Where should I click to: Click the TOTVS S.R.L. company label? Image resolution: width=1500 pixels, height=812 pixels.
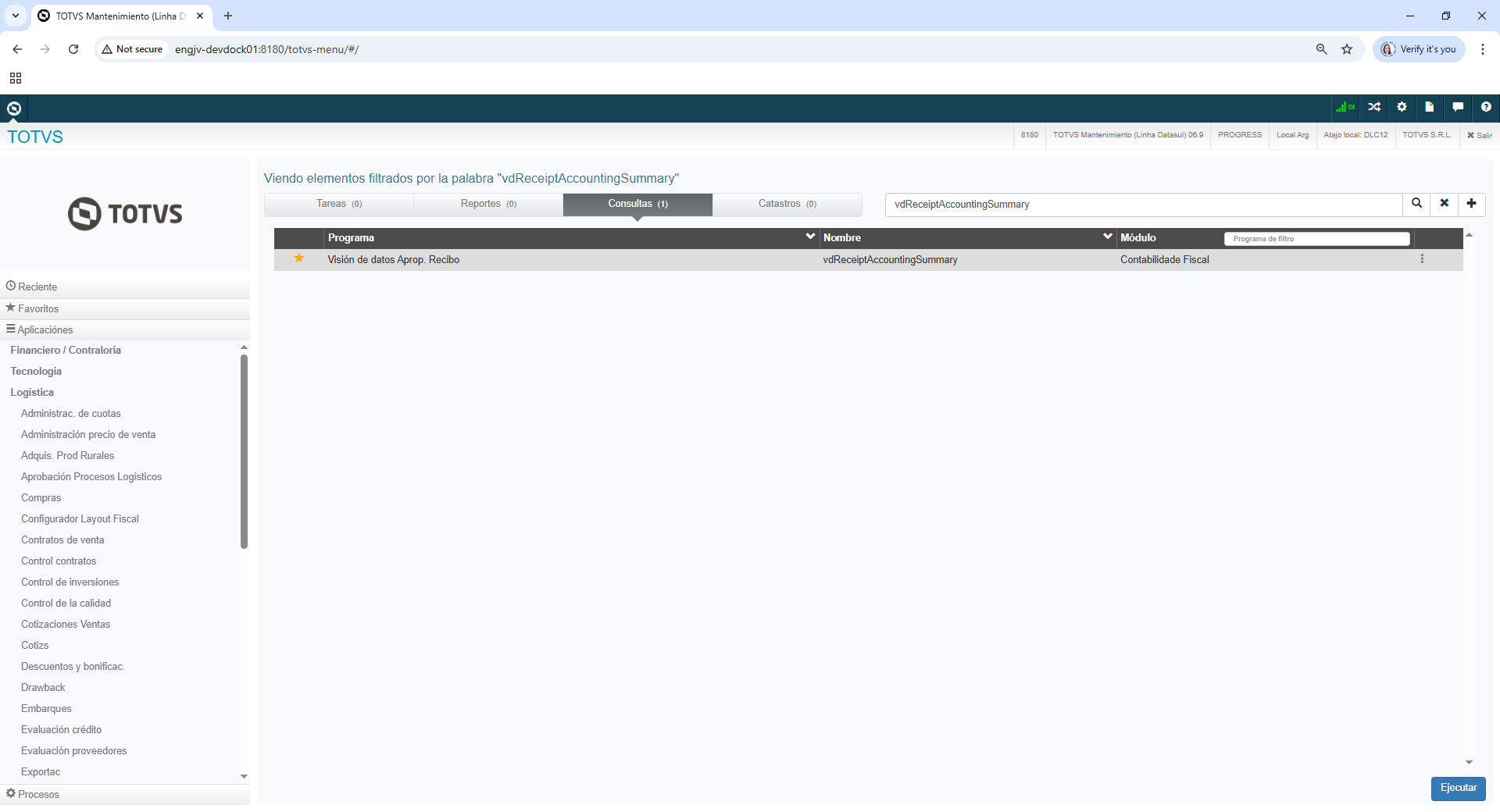point(1427,135)
